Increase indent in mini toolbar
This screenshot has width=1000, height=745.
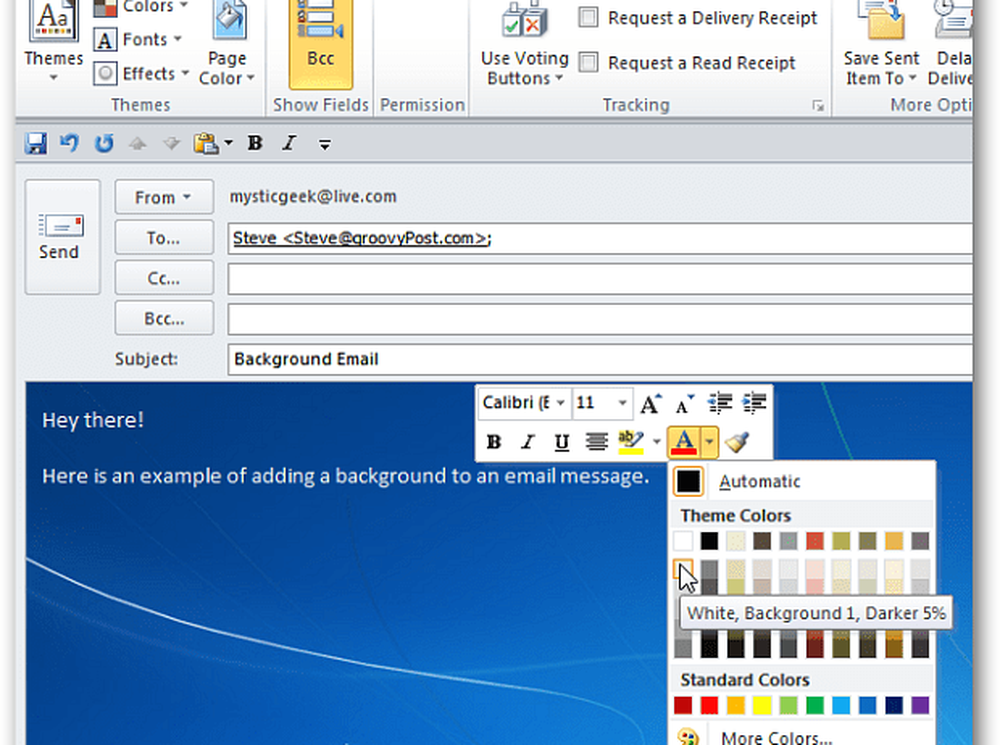(754, 404)
